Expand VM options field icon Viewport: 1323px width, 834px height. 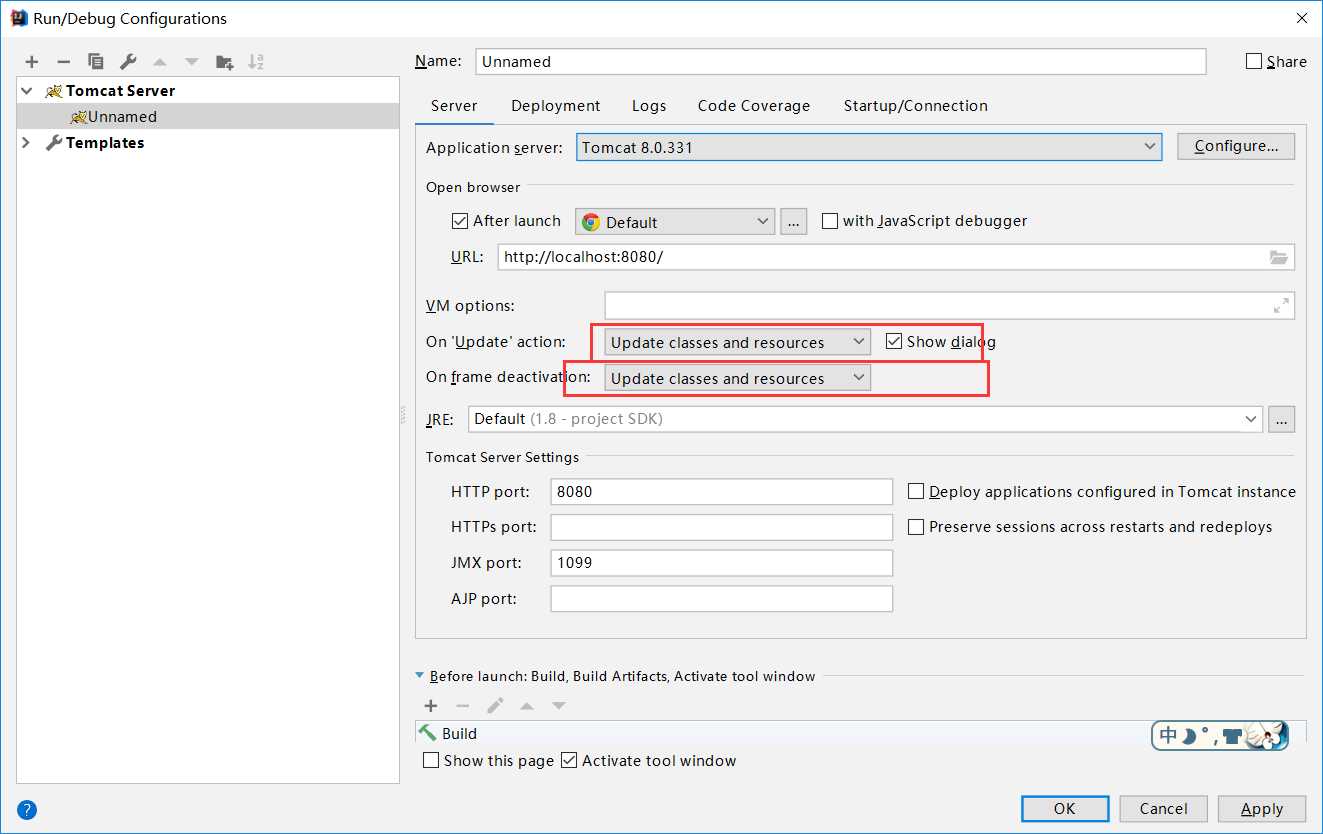1281,306
